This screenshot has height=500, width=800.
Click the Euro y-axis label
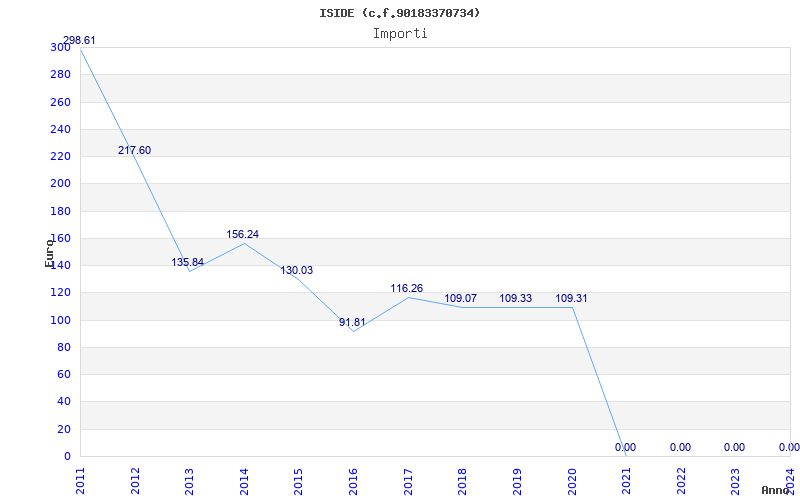point(49,253)
